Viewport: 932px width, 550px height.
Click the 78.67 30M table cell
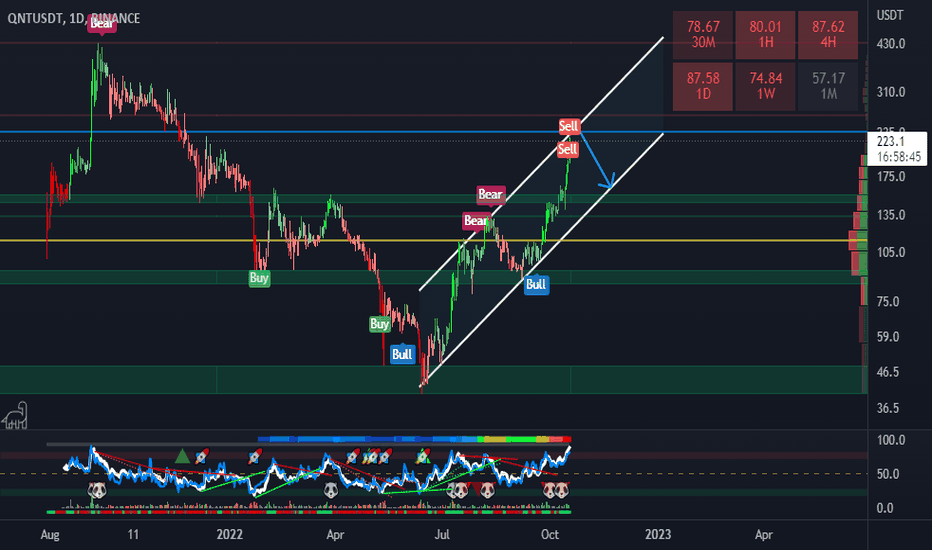703,34
